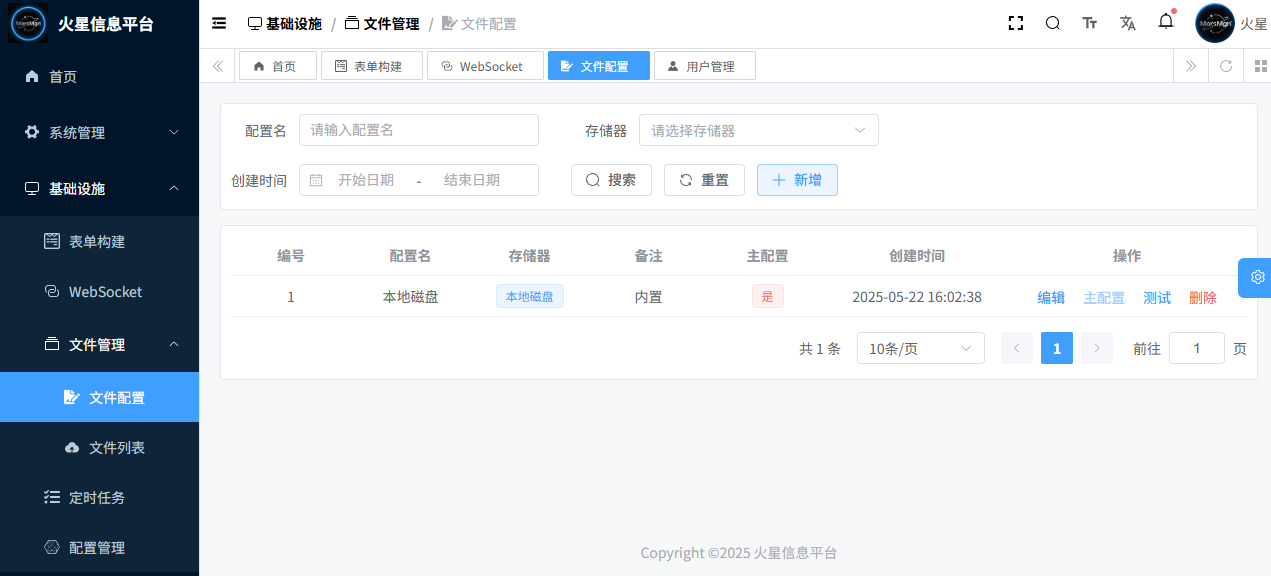
Task: Switch to the WebSocket tab
Action: (x=485, y=66)
